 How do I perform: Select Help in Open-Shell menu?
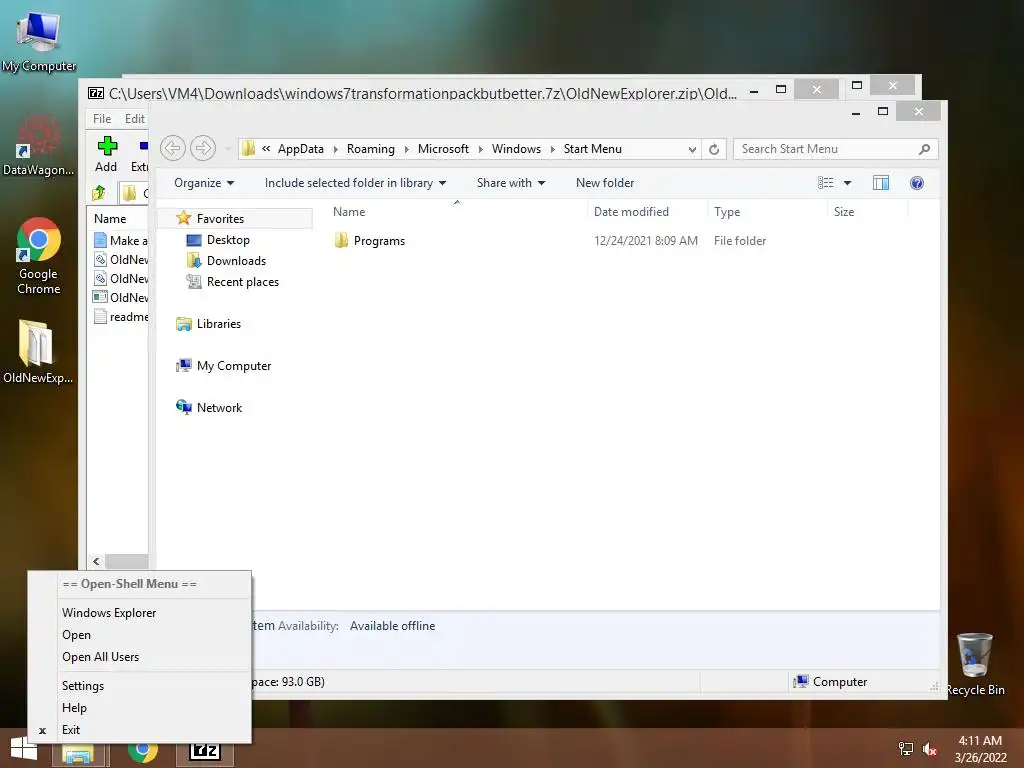tap(74, 708)
